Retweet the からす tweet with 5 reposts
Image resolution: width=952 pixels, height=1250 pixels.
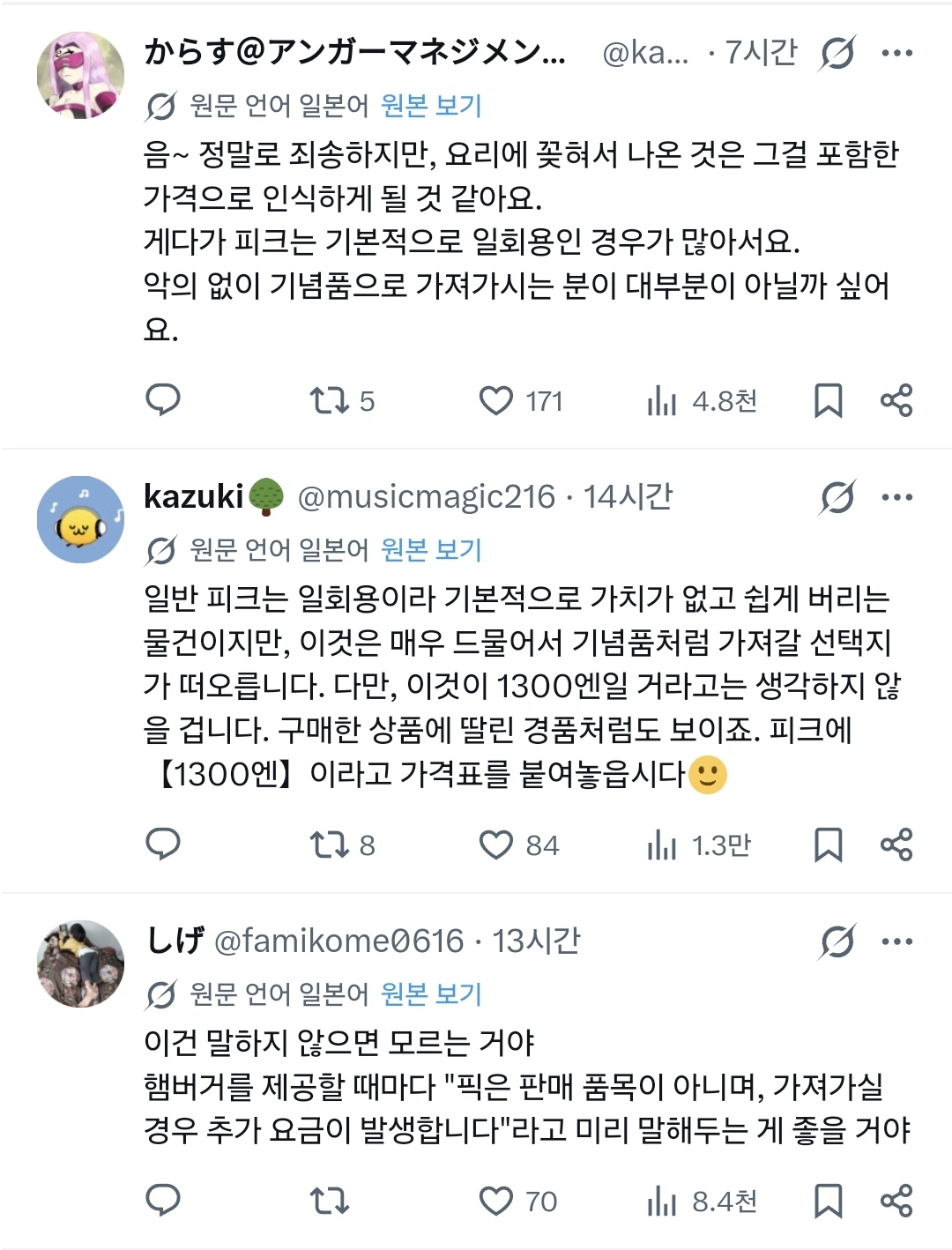click(330, 401)
